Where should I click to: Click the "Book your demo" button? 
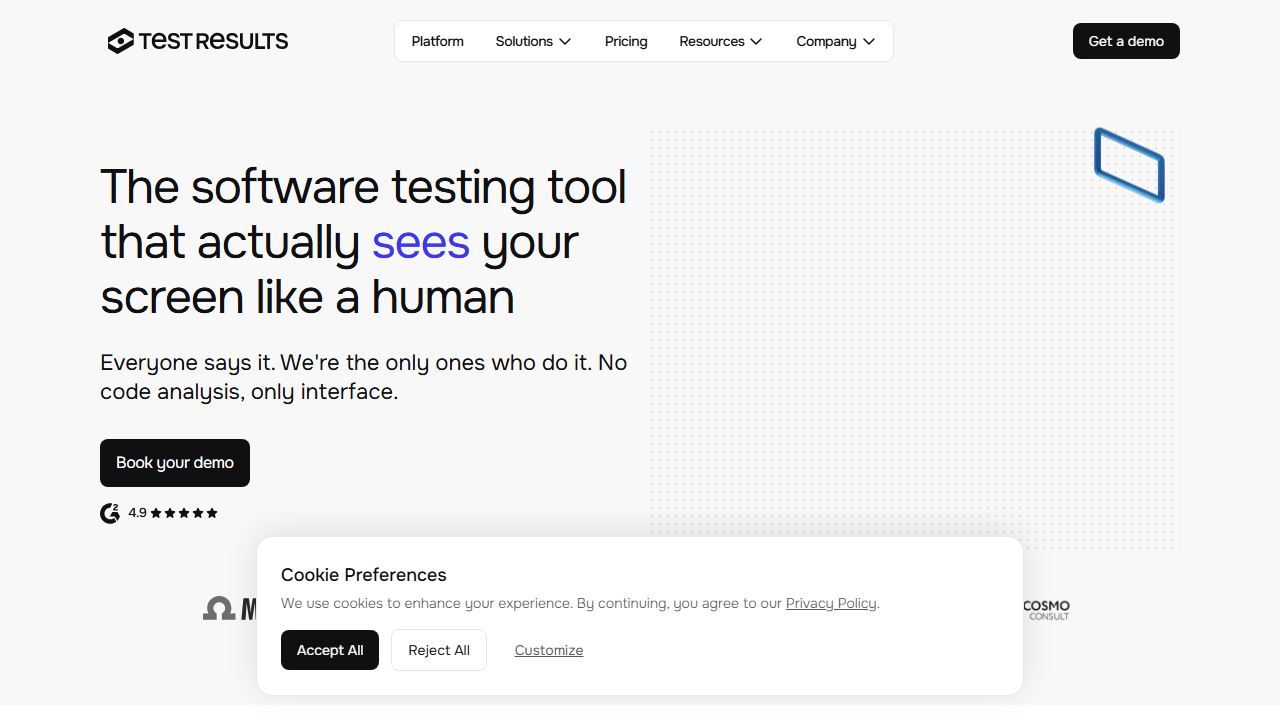pos(174,462)
